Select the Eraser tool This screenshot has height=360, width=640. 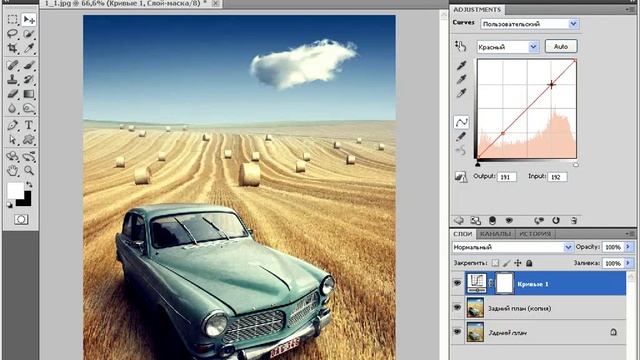[13, 94]
